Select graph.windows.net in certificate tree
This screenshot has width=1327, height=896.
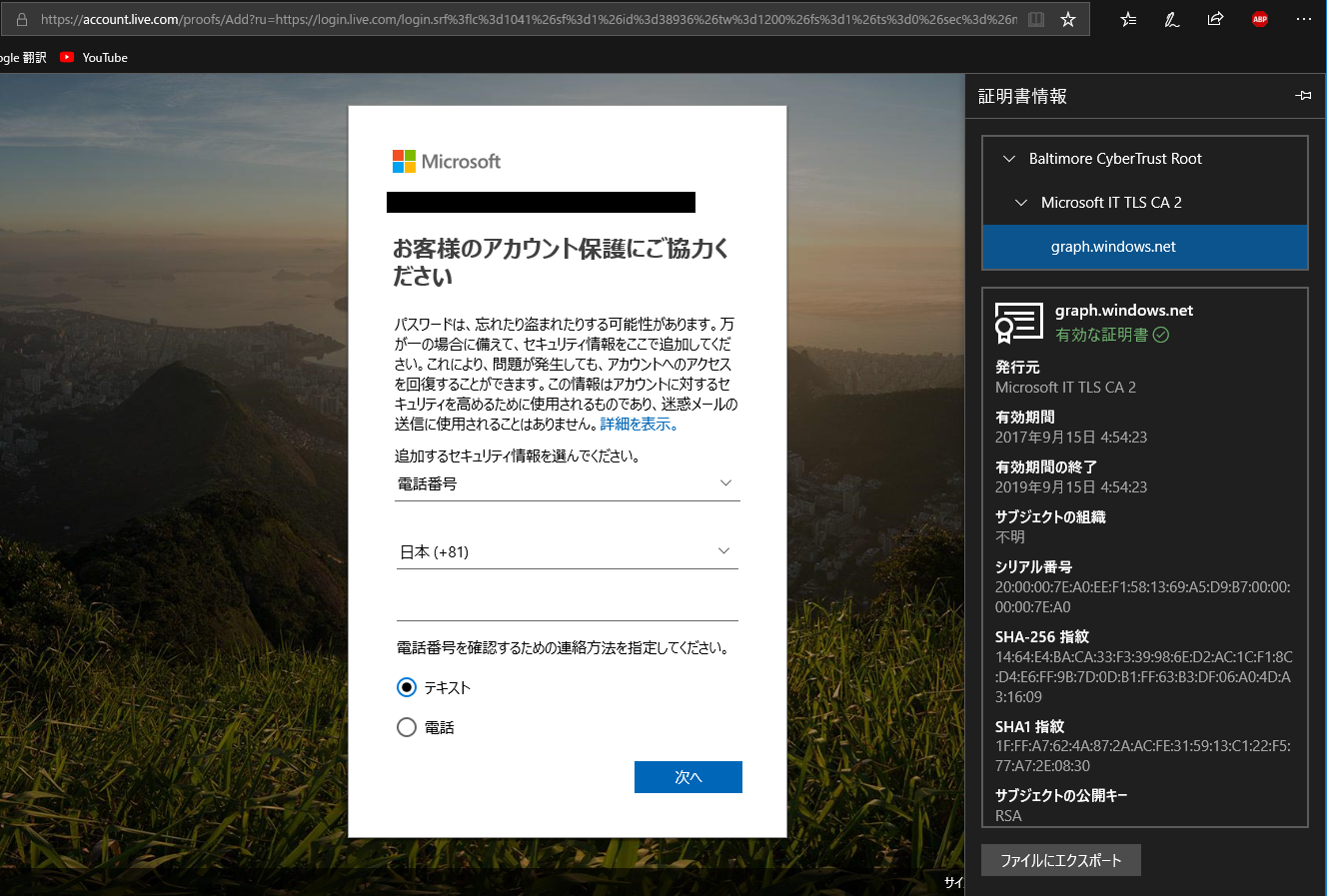[x=1145, y=247]
